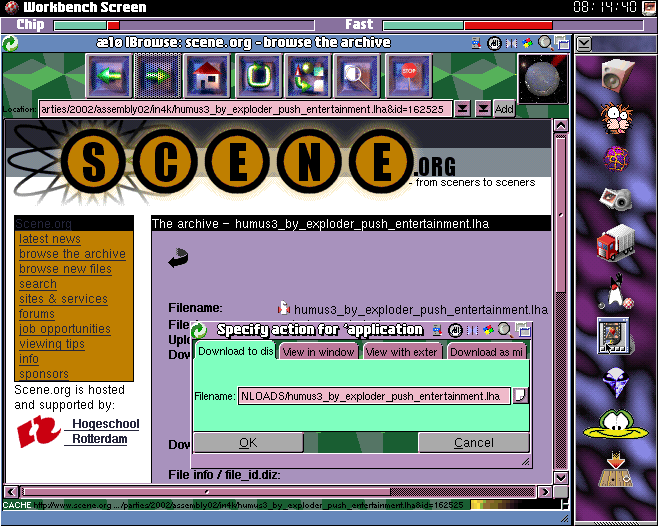
Task: Click the spinning globe transfer animation
Action: 543,79
